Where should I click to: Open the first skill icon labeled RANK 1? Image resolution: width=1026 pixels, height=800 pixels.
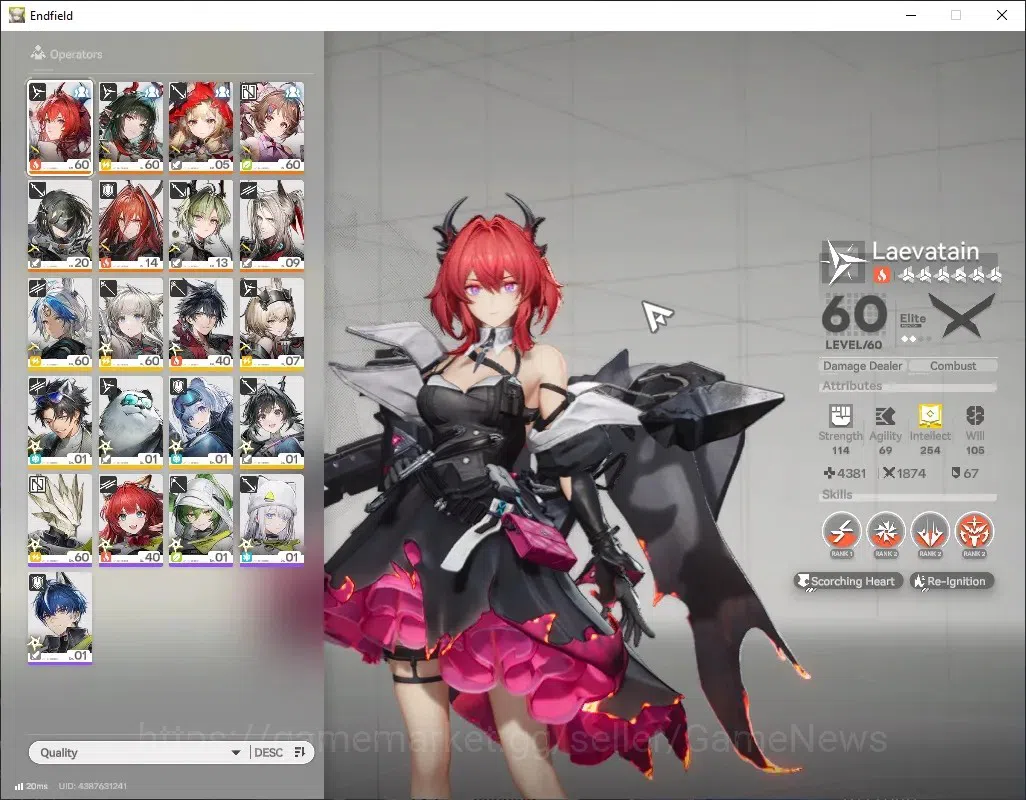(x=841, y=532)
